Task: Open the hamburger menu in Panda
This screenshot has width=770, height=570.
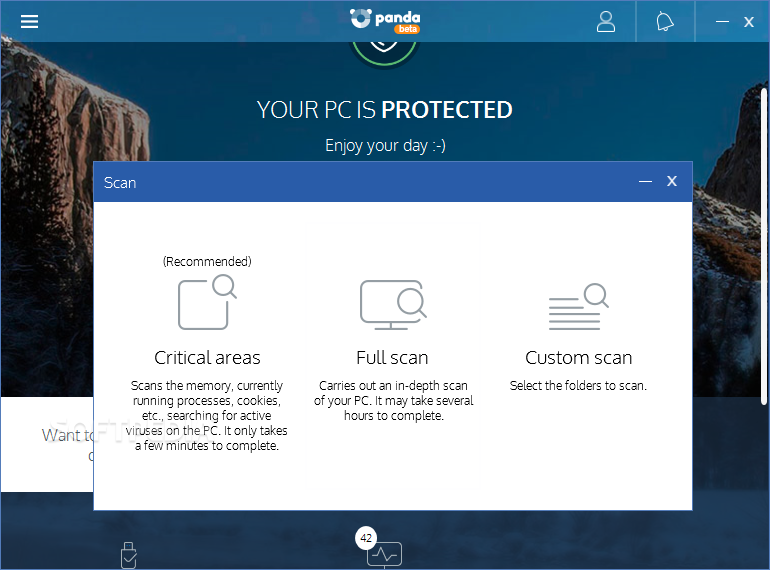Action: [29, 21]
